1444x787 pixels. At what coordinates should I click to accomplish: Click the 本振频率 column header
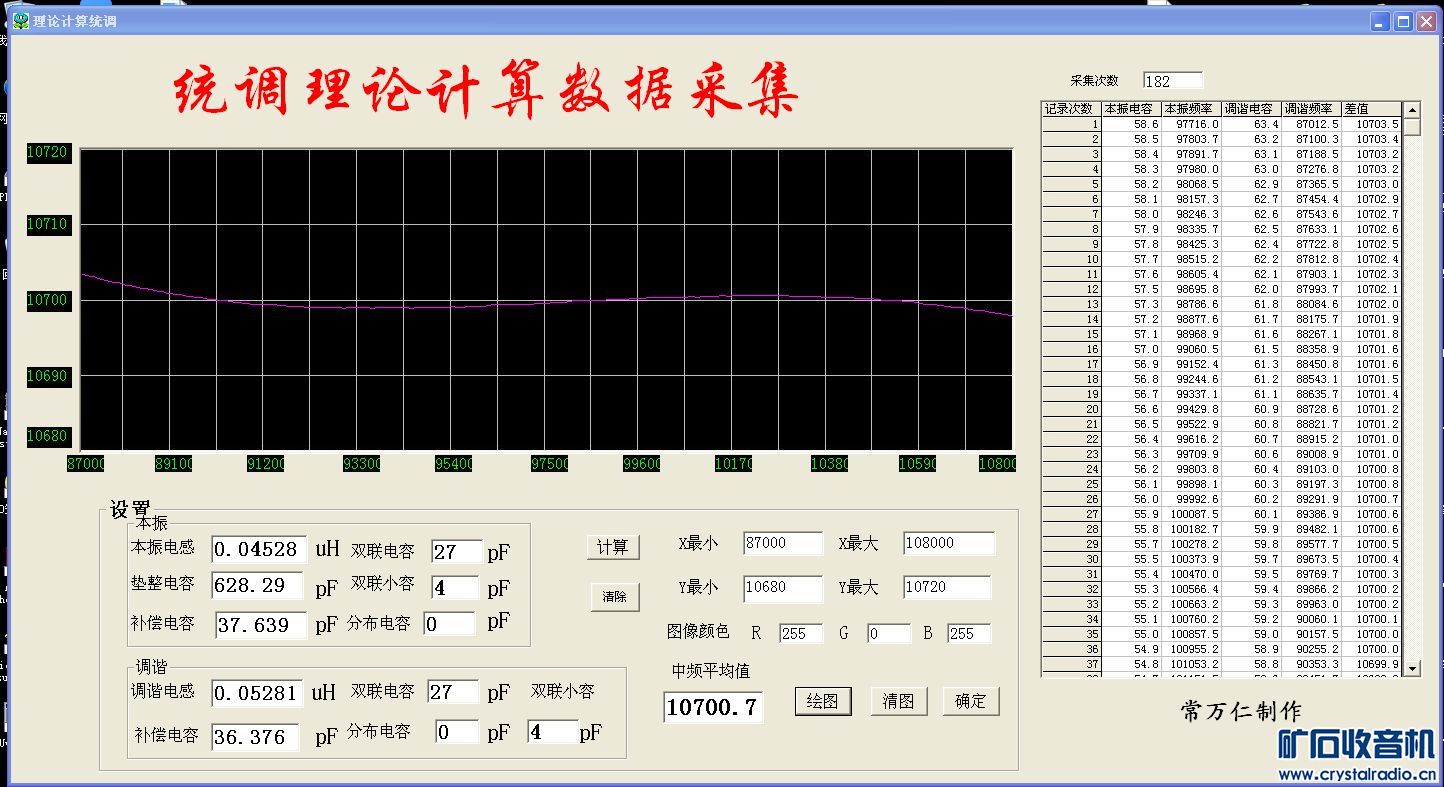coord(1191,109)
